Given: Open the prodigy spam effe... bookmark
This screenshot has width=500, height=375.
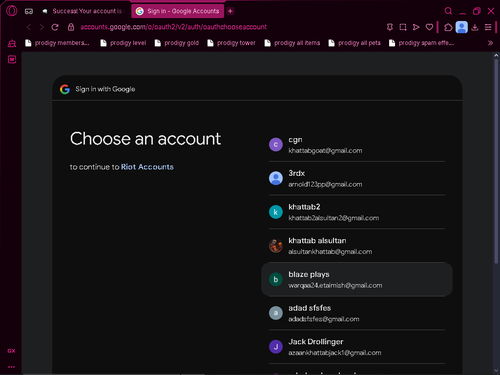Looking at the screenshot, I should coord(421,43).
